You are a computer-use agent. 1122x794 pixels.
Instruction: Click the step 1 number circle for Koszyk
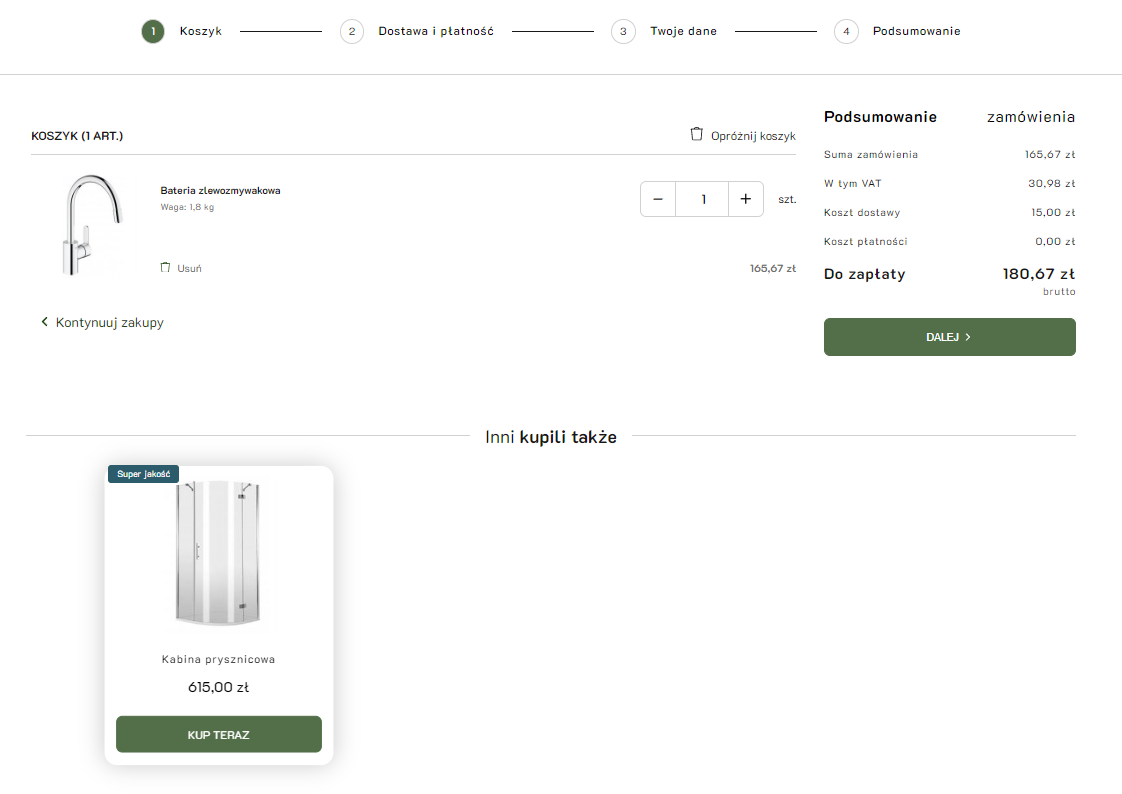pyautogui.click(x=153, y=32)
